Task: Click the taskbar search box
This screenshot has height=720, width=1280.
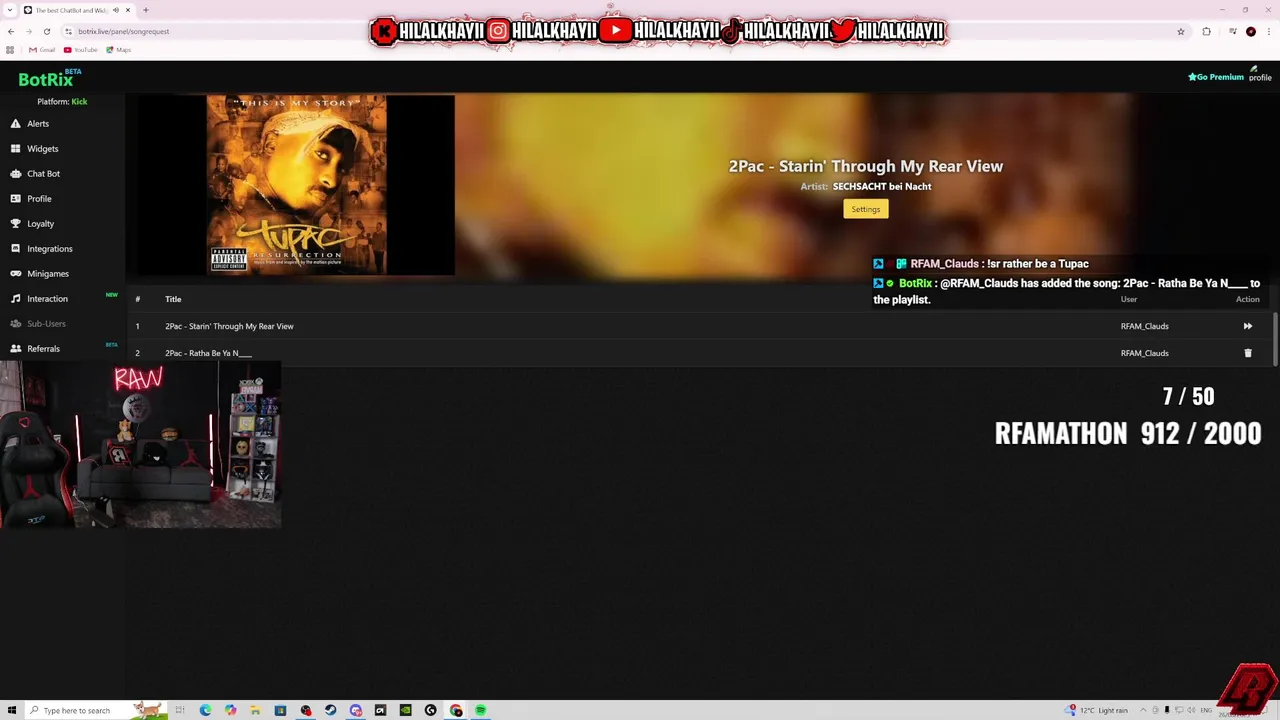Action: point(96,710)
